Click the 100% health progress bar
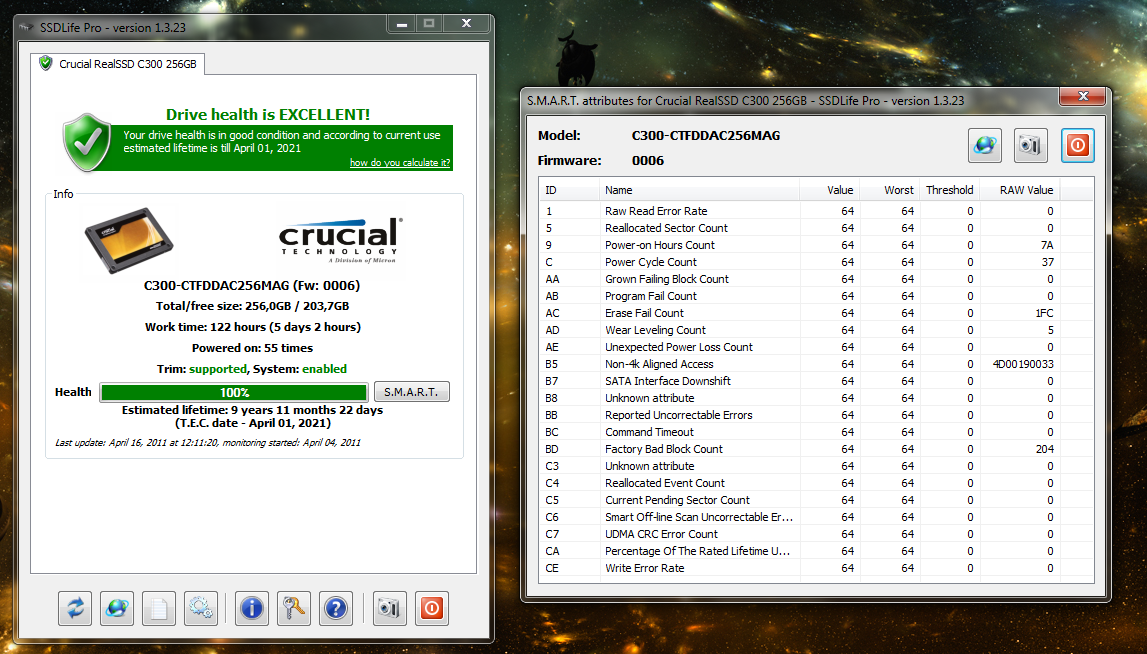Screen dimensions: 1147x654 (x=234, y=392)
